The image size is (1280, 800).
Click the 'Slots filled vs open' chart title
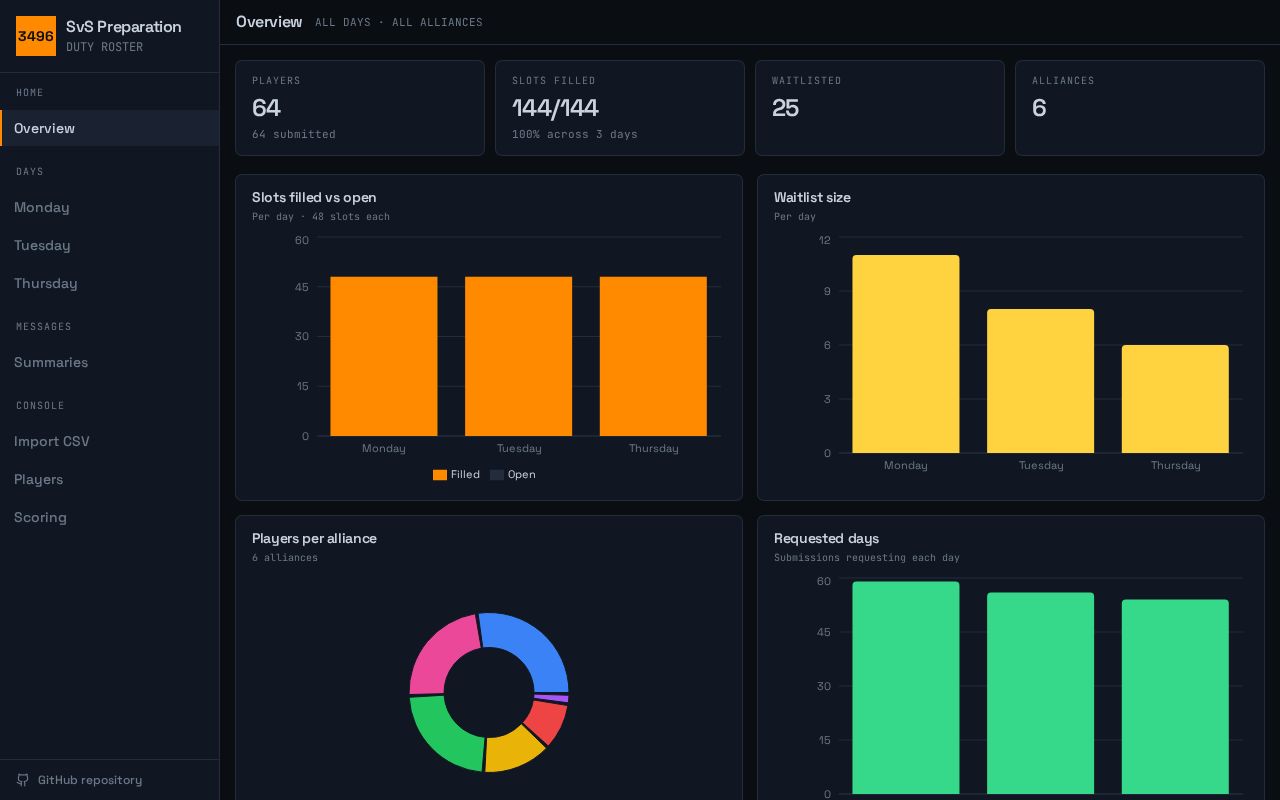314,197
